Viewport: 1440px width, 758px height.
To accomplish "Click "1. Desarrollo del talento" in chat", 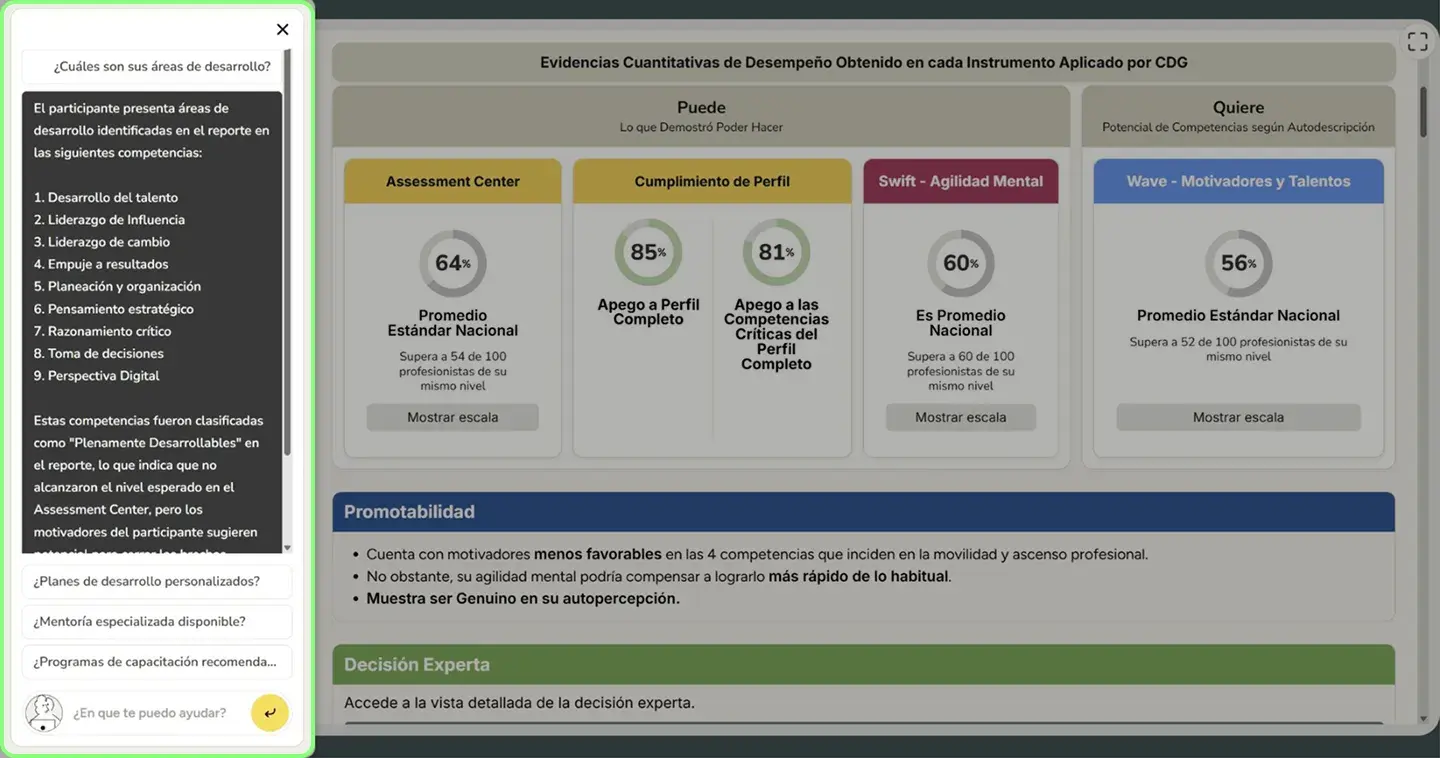I will [x=106, y=197].
